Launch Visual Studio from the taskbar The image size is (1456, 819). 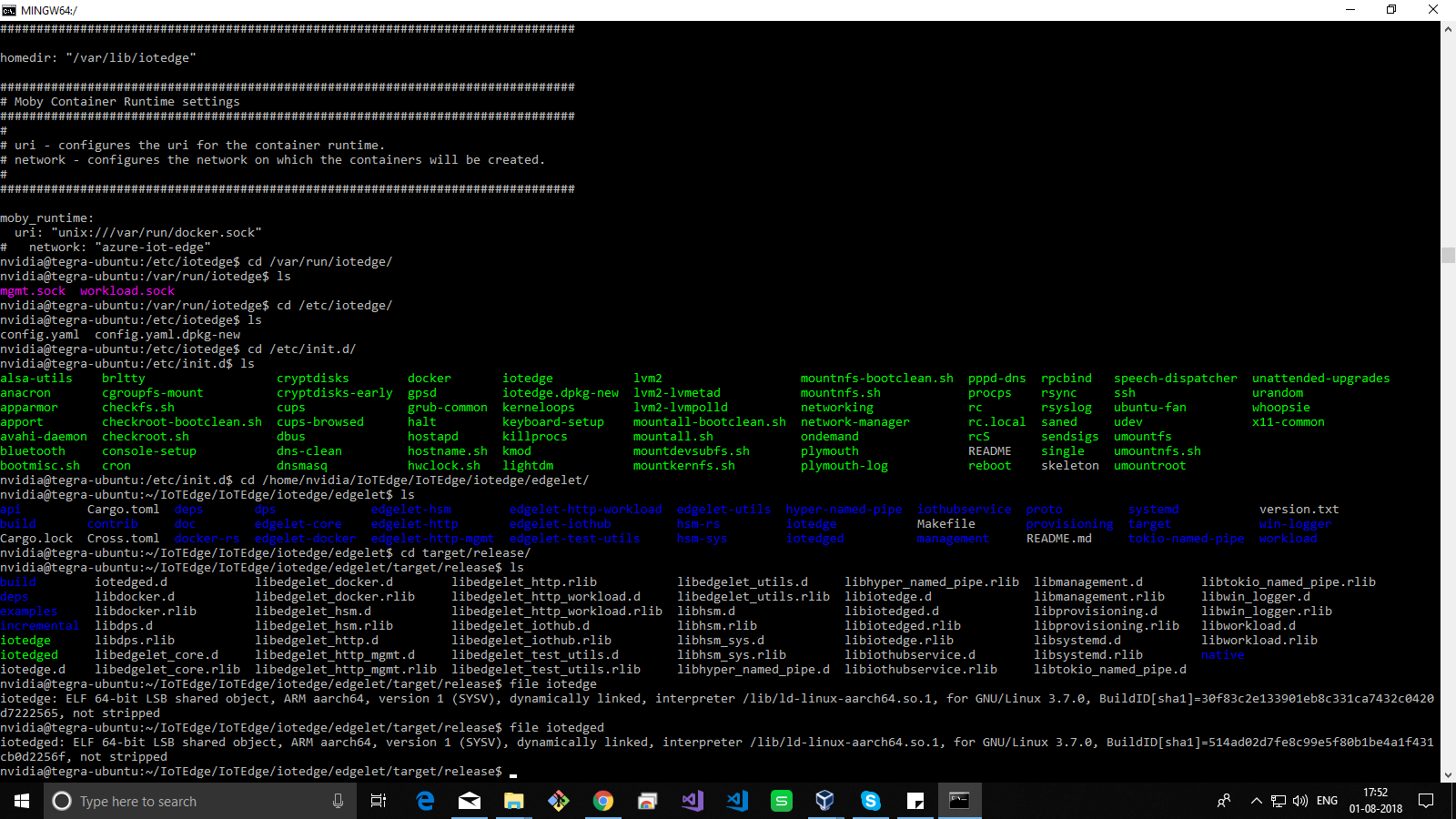[692, 801]
